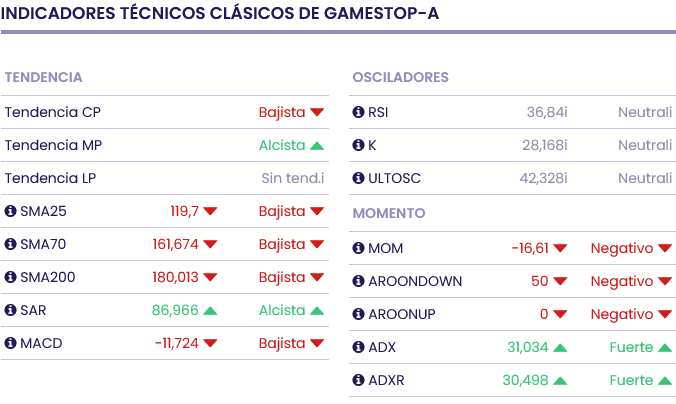Click the SAR info icon
This screenshot has width=676, height=404.
[x=11, y=310]
